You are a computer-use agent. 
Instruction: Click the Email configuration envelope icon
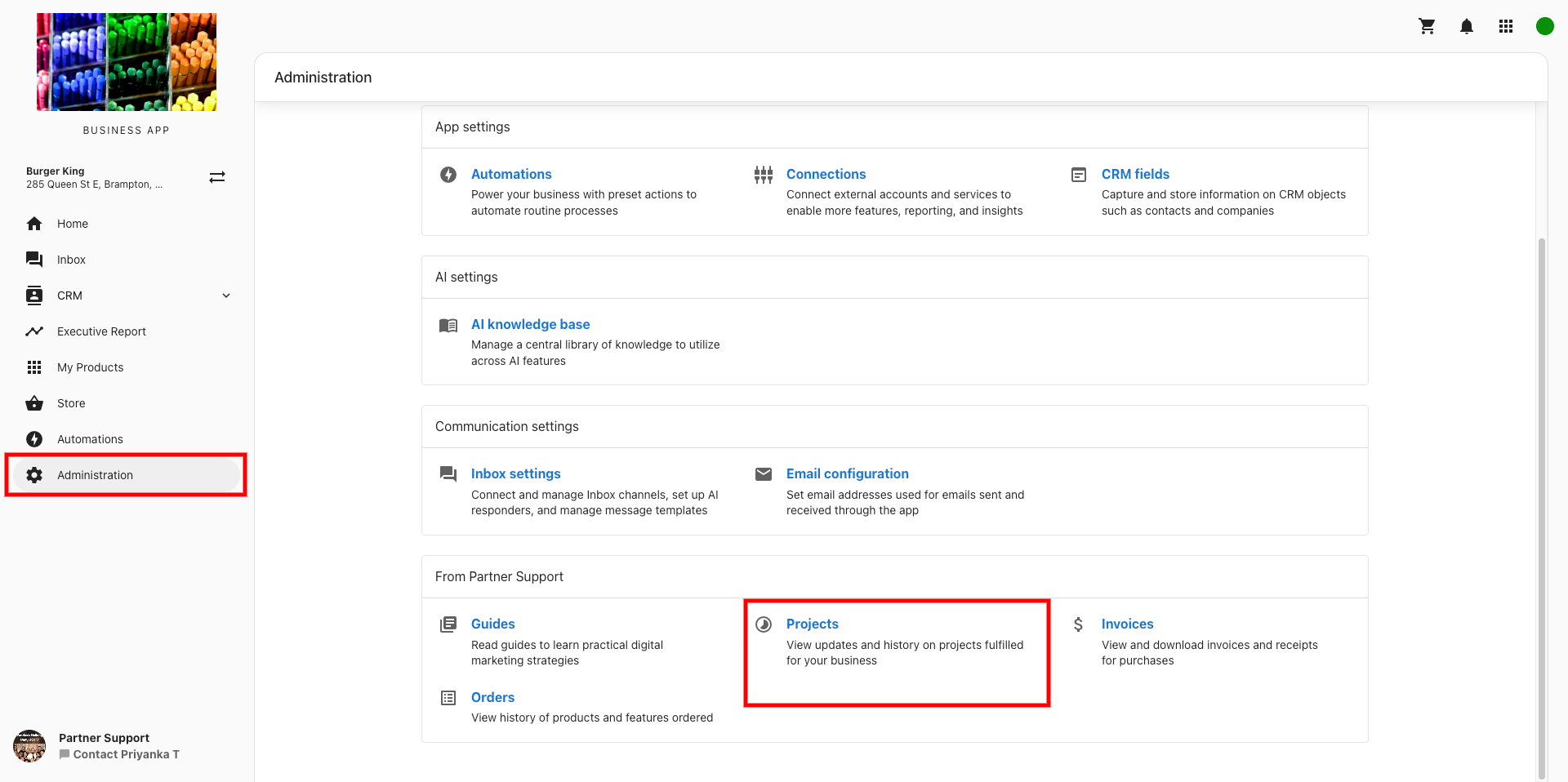coord(764,474)
